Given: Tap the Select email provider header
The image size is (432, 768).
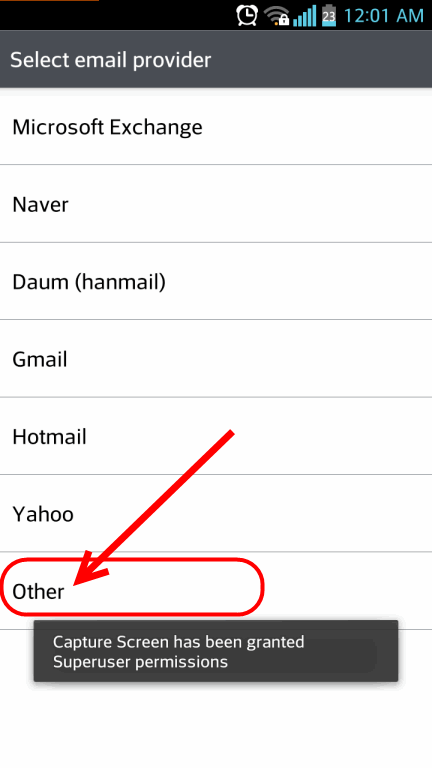Looking at the screenshot, I should 111,60.
